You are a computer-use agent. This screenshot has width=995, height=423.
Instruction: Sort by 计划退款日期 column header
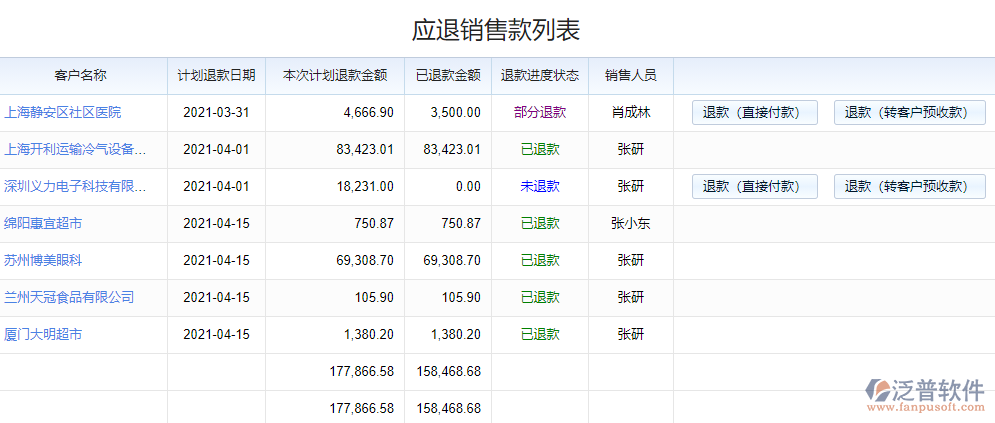[216, 76]
